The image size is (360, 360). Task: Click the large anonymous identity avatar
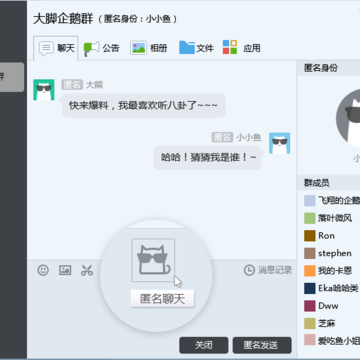(348, 118)
